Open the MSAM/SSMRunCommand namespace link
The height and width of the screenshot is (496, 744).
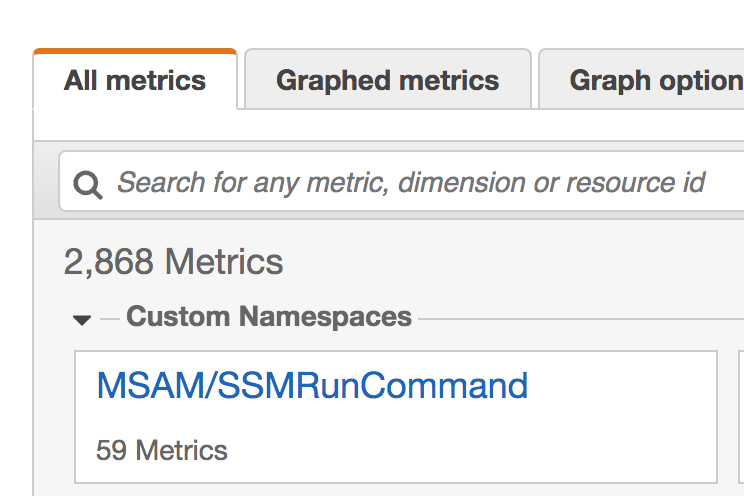pos(312,385)
